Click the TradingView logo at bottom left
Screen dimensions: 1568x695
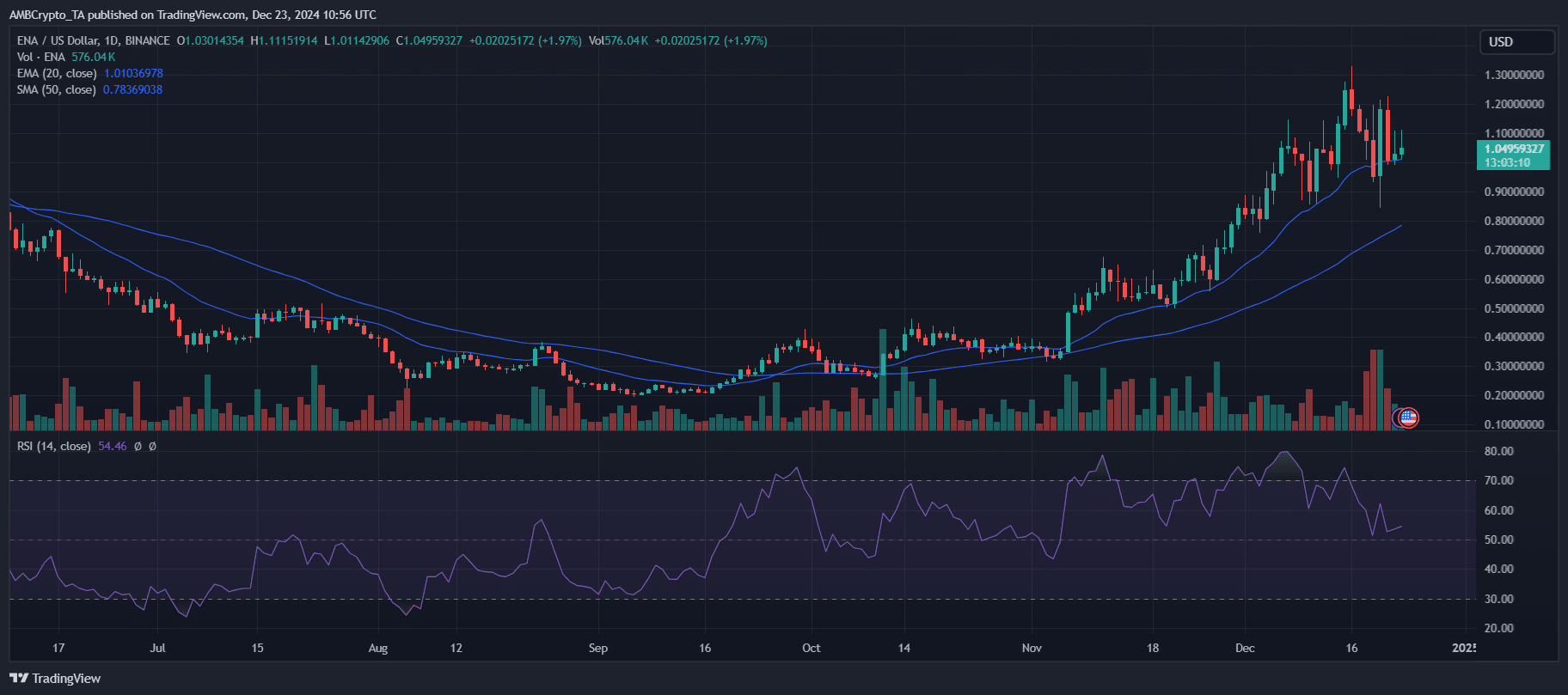click(x=55, y=679)
